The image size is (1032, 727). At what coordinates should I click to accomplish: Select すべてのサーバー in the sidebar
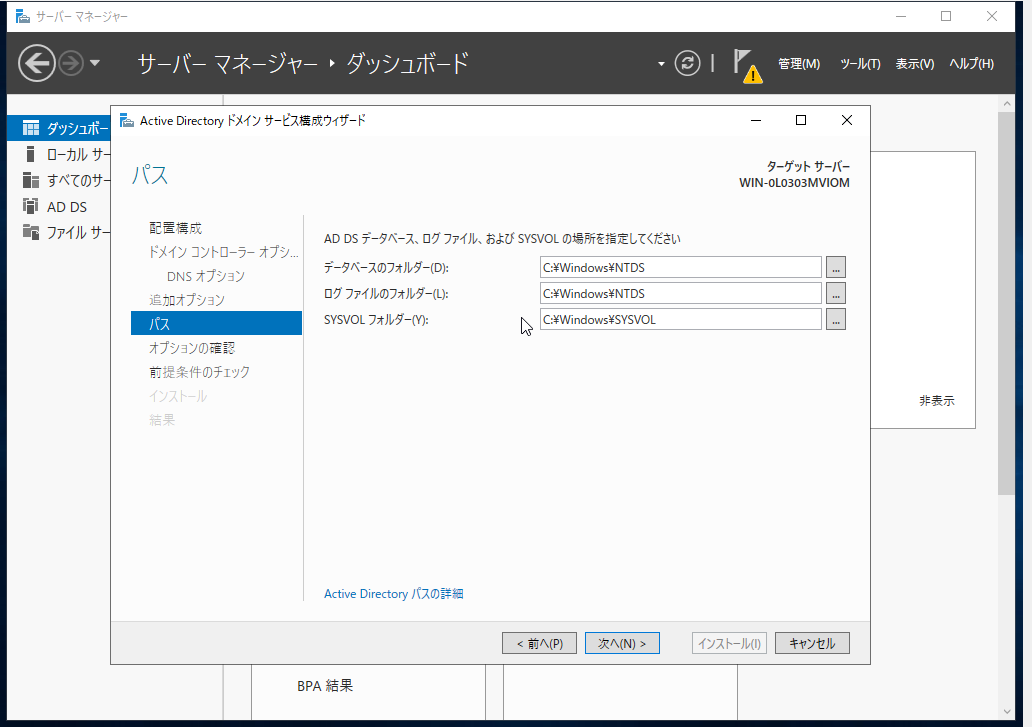(59, 180)
